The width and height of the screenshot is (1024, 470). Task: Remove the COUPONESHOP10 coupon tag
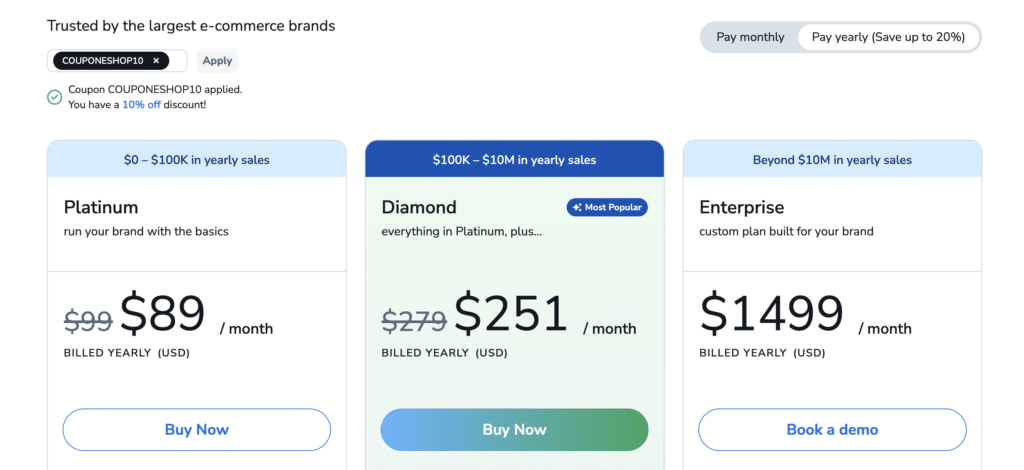click(x=156, y=61)
